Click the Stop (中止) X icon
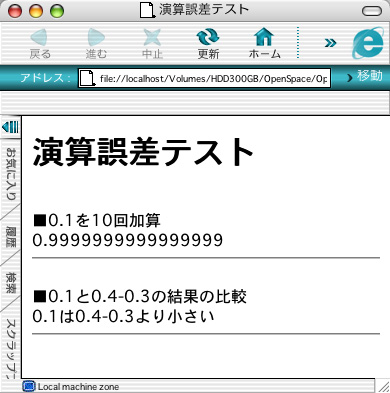 (x=152, y=37)
